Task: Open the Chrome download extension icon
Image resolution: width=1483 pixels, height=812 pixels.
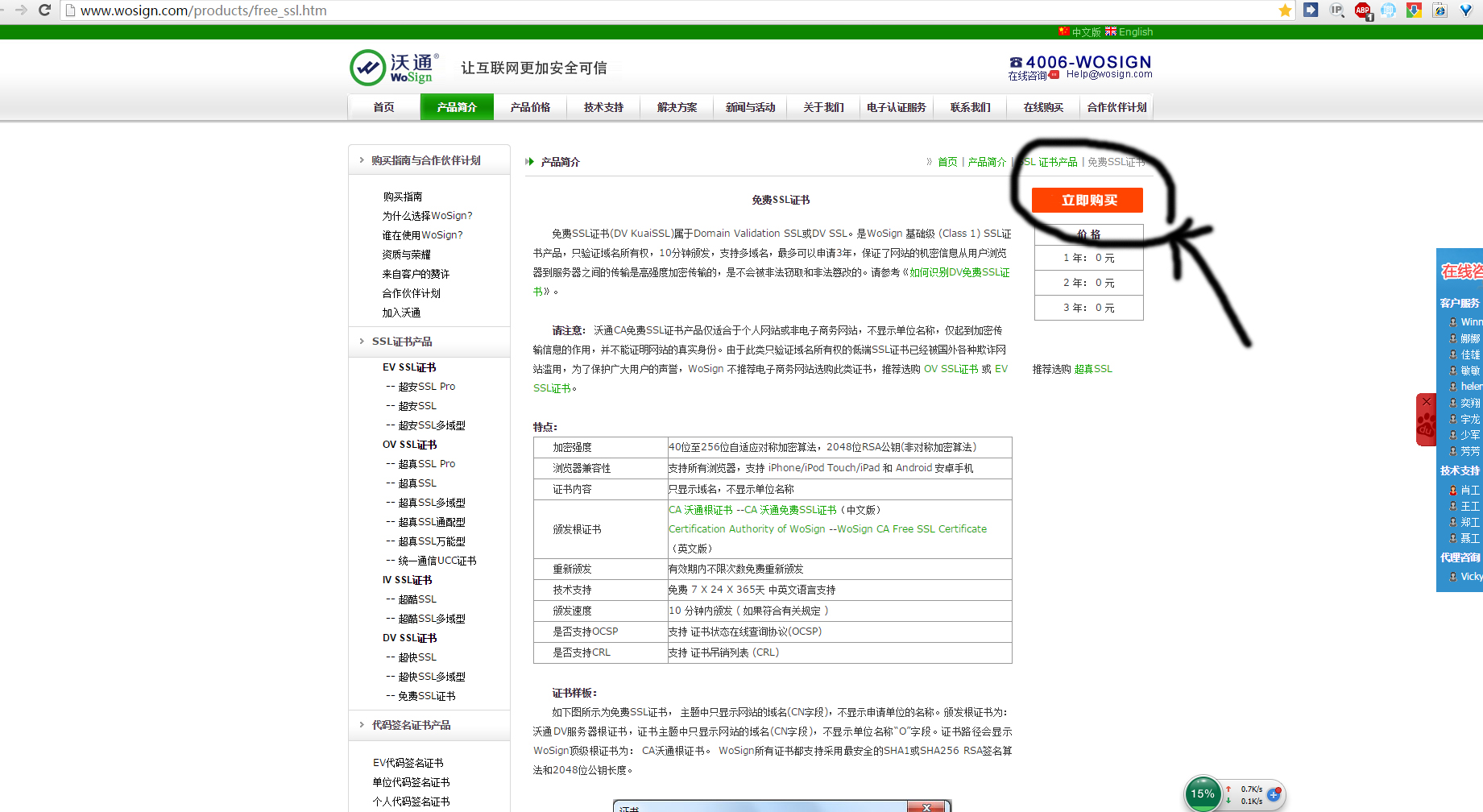Action: tap(1414, 10)
